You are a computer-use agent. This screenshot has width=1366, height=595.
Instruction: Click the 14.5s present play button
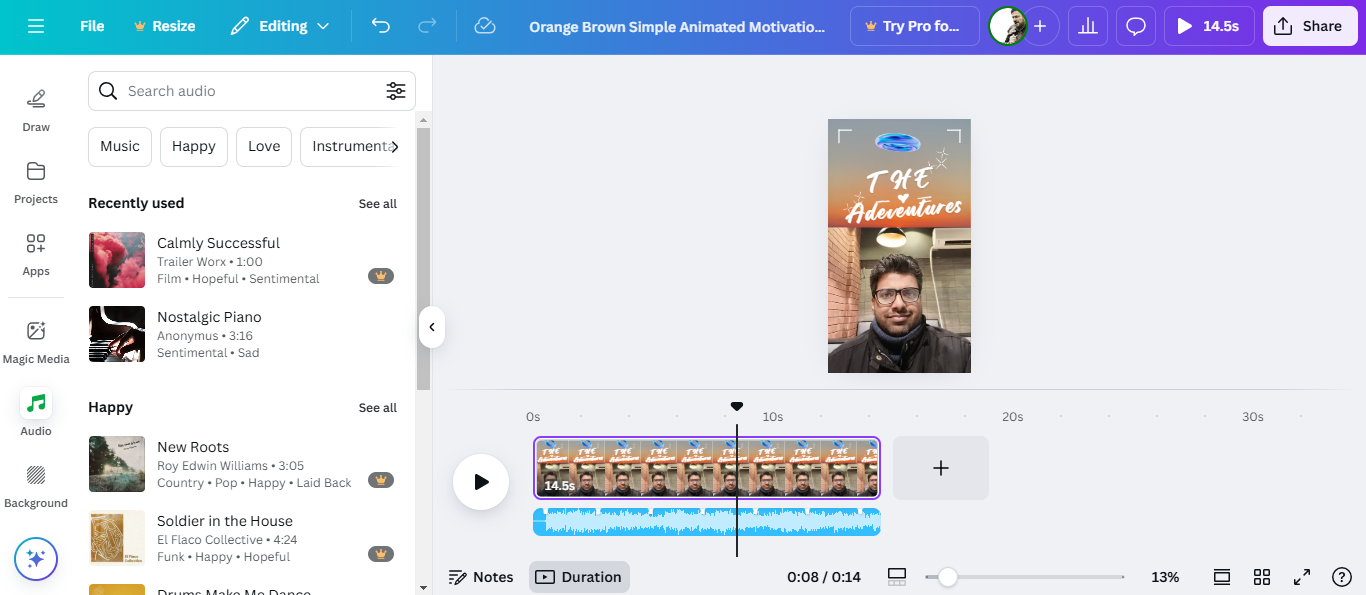point(1209,26)
